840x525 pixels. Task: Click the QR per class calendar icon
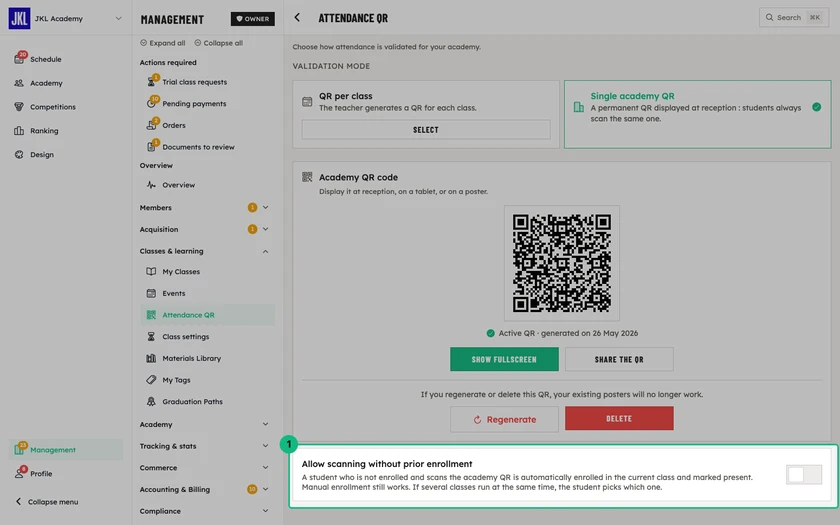click(x=307, y=102)
